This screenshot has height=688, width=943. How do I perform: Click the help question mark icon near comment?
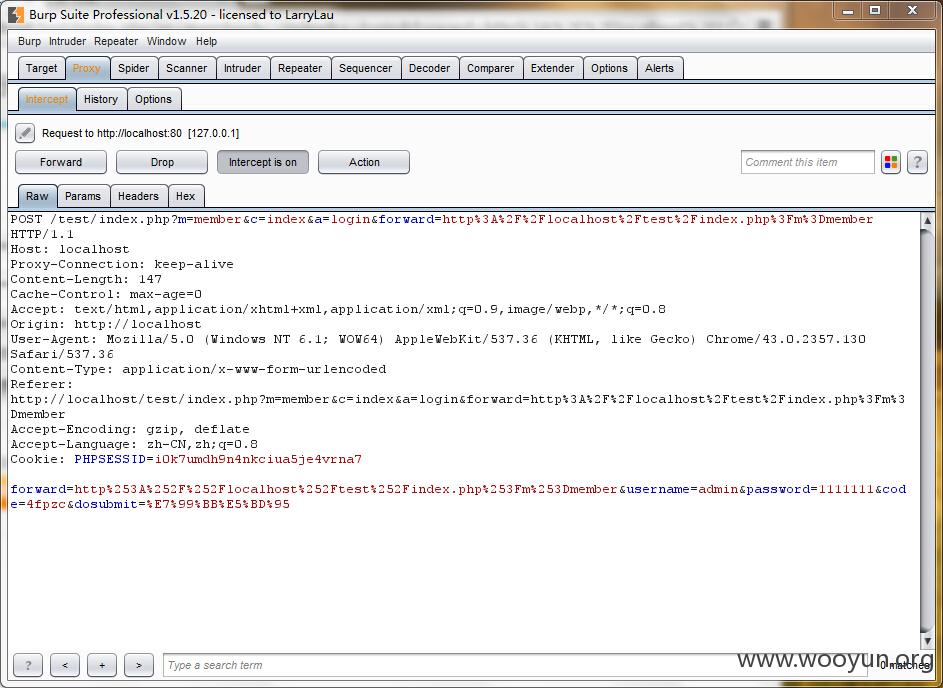[917, 162]
